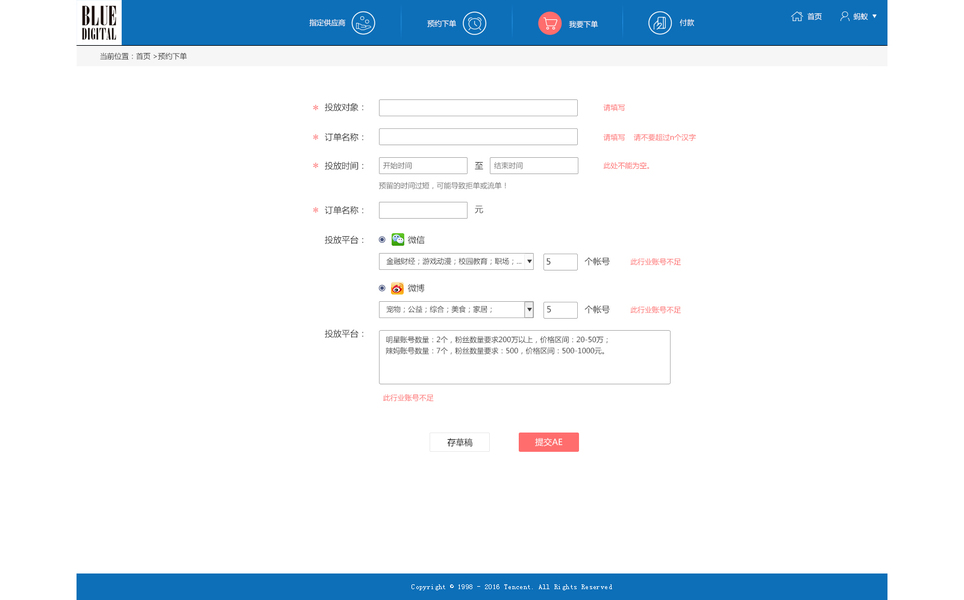964x600 pixels.
Task: Select the red shopping cart icon
Action: pos(550,23)
